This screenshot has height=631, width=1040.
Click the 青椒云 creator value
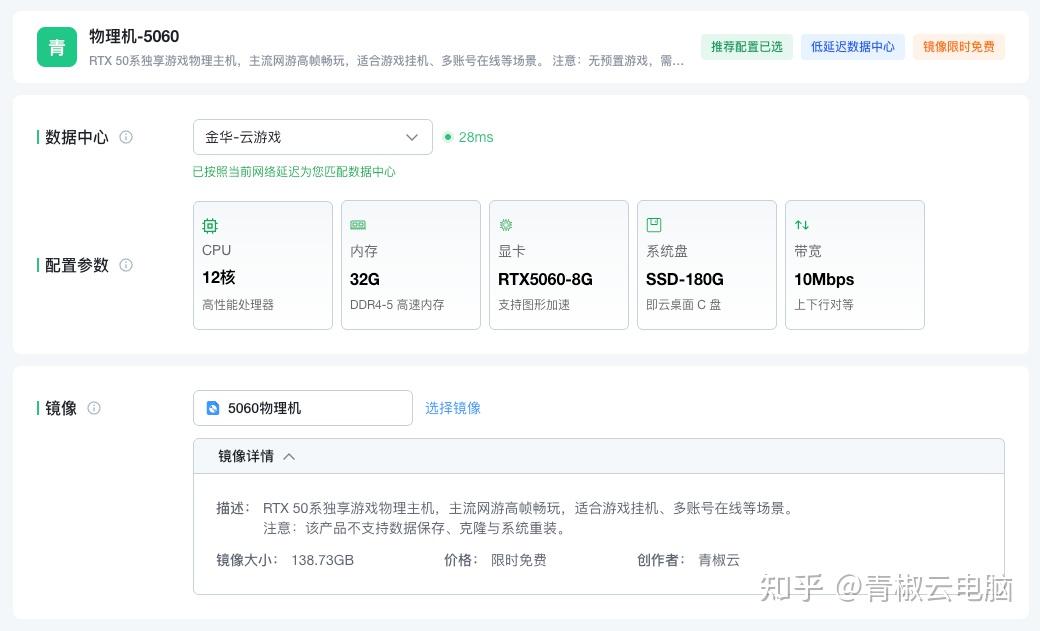pos(719,561)
